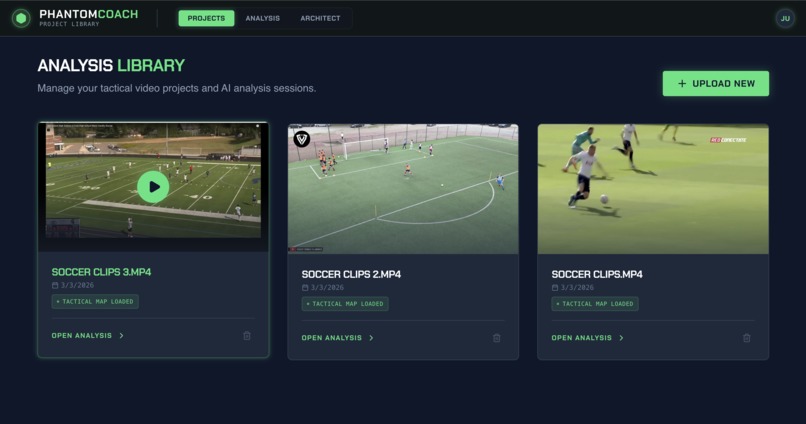Switch to the Architect tab

coord(320,18)
